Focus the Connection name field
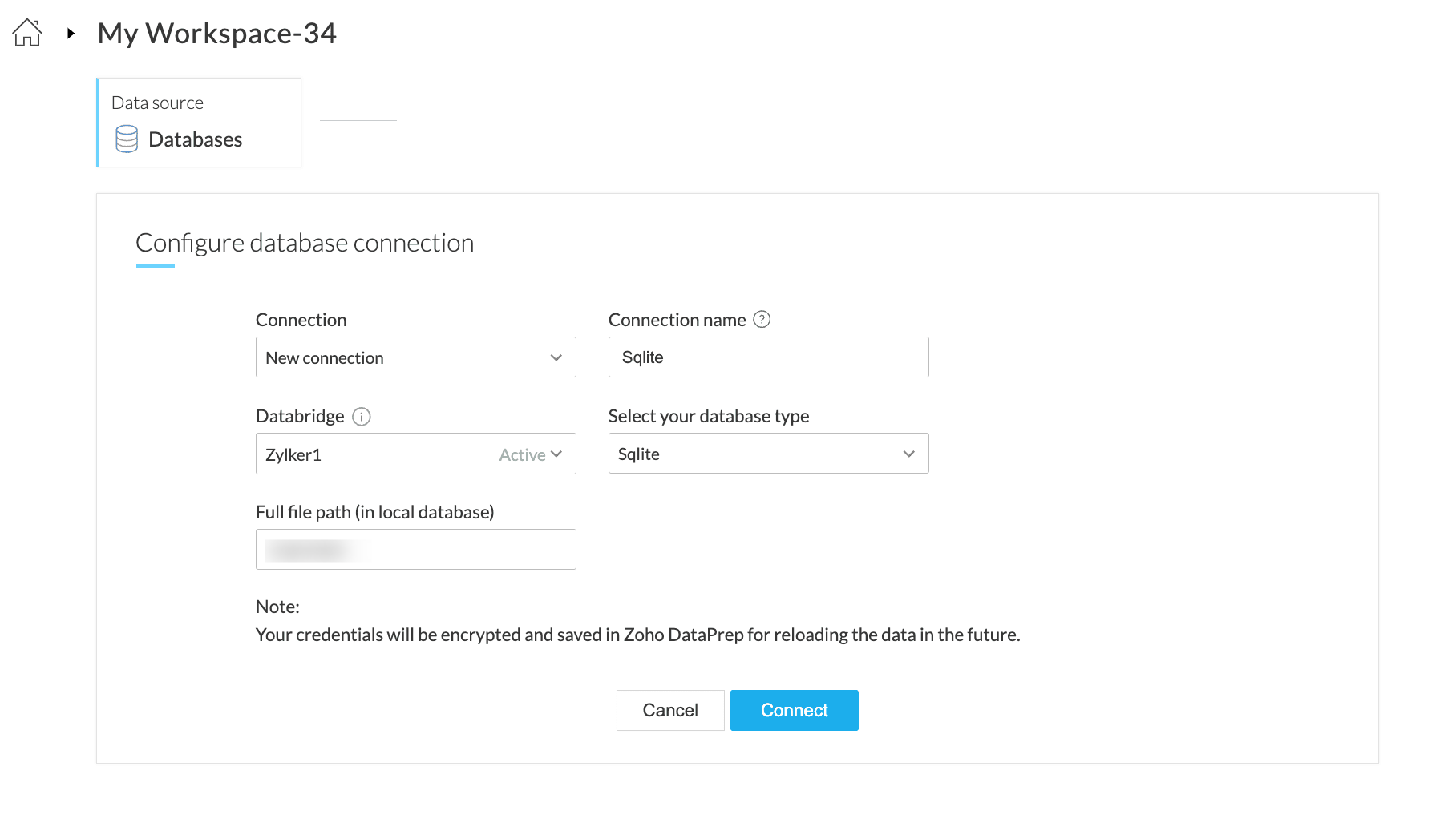Screen dimensions: 1456x827 coord(768,357)
